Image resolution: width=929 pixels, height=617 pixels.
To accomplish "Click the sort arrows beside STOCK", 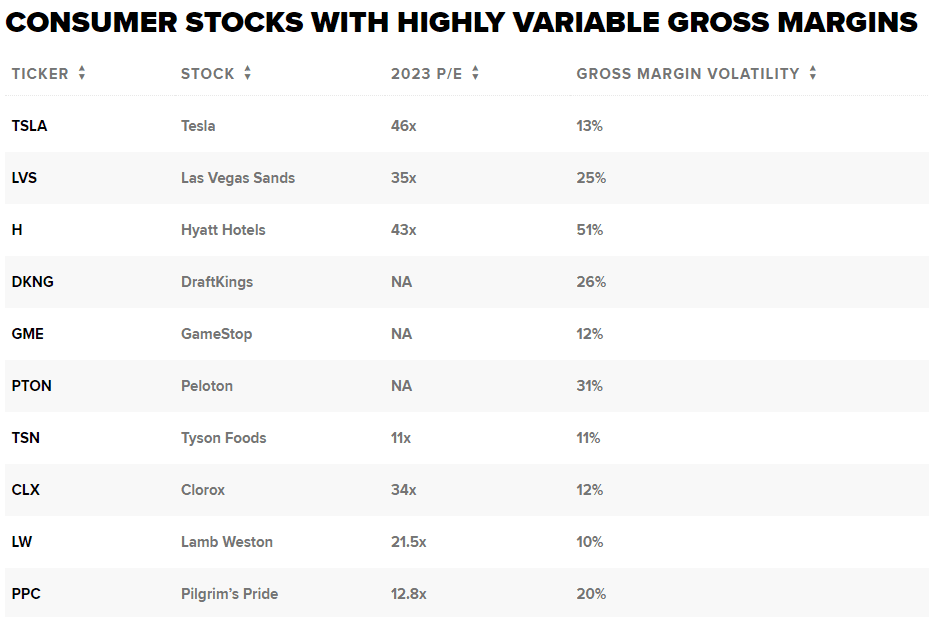I will click(x=248, y=73).
